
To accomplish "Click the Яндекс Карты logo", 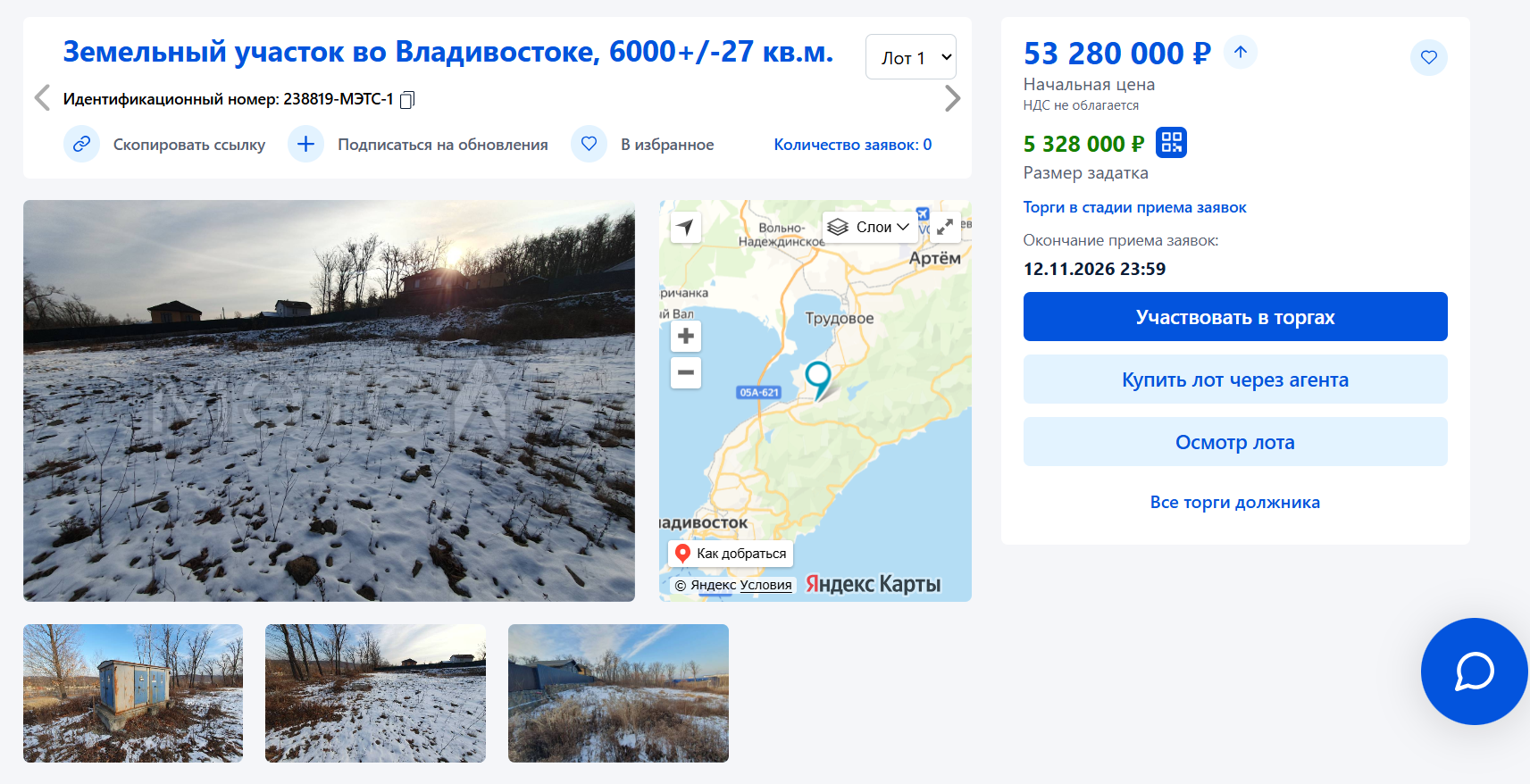I will coord(873,584).
